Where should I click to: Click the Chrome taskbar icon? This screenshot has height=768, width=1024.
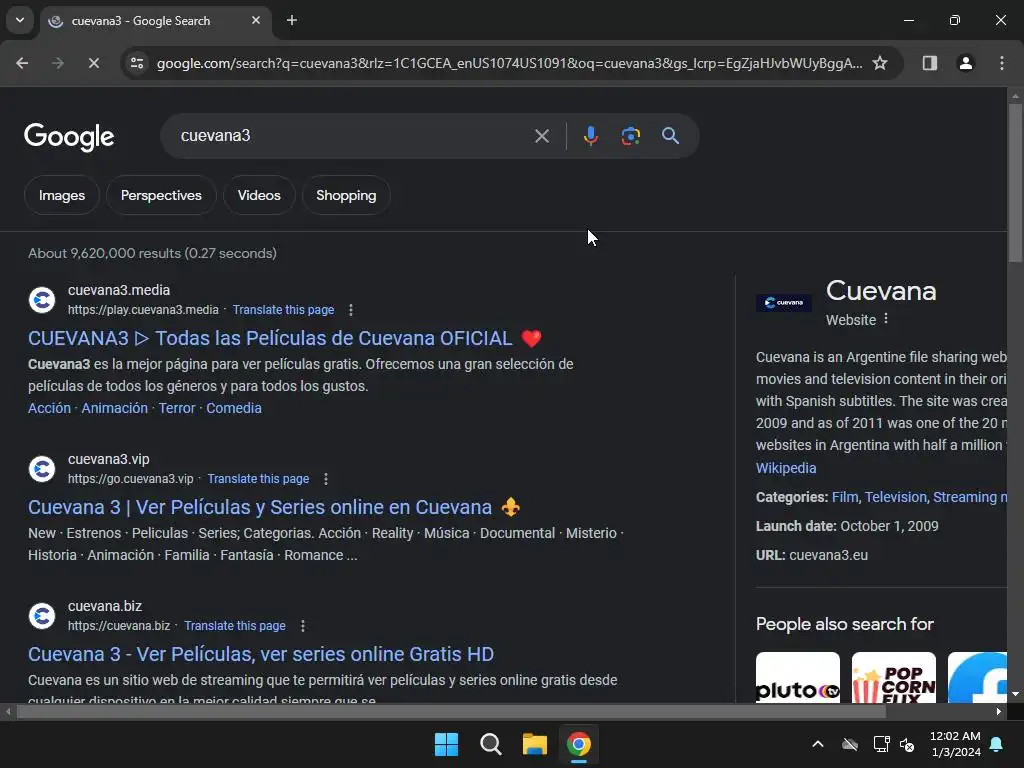tap(578, 744)
